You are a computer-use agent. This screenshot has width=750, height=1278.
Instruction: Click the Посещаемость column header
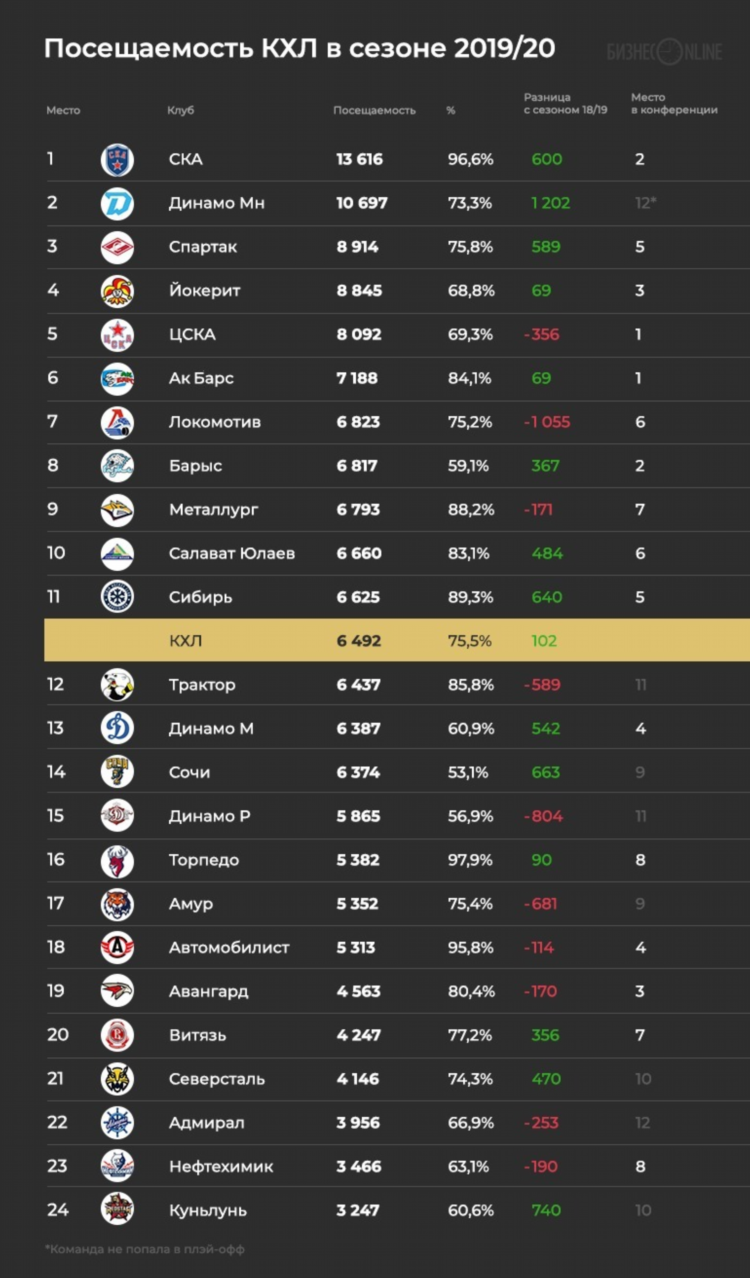[x=374, y=110]
